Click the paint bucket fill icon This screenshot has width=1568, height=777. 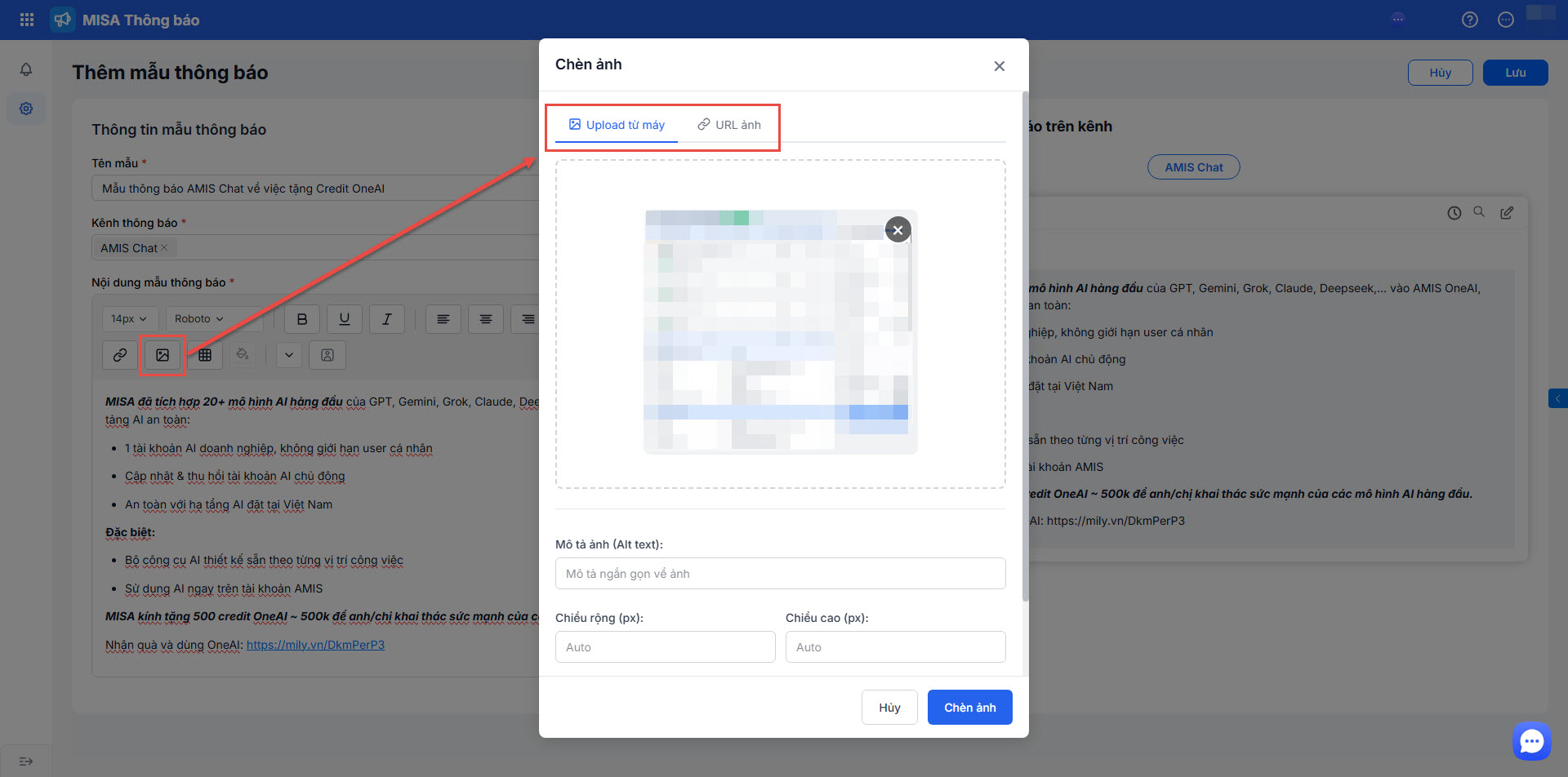[243, 355]
